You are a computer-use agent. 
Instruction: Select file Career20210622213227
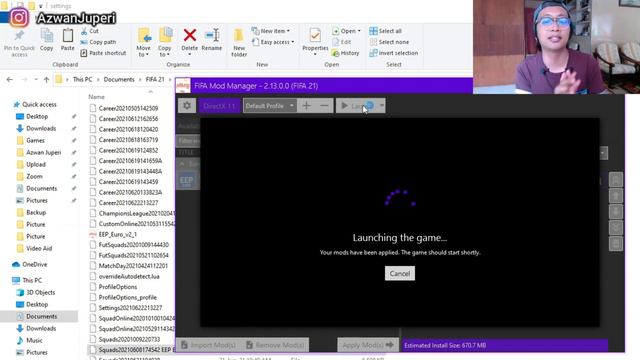pyautogui.click(x=128, y=202)
